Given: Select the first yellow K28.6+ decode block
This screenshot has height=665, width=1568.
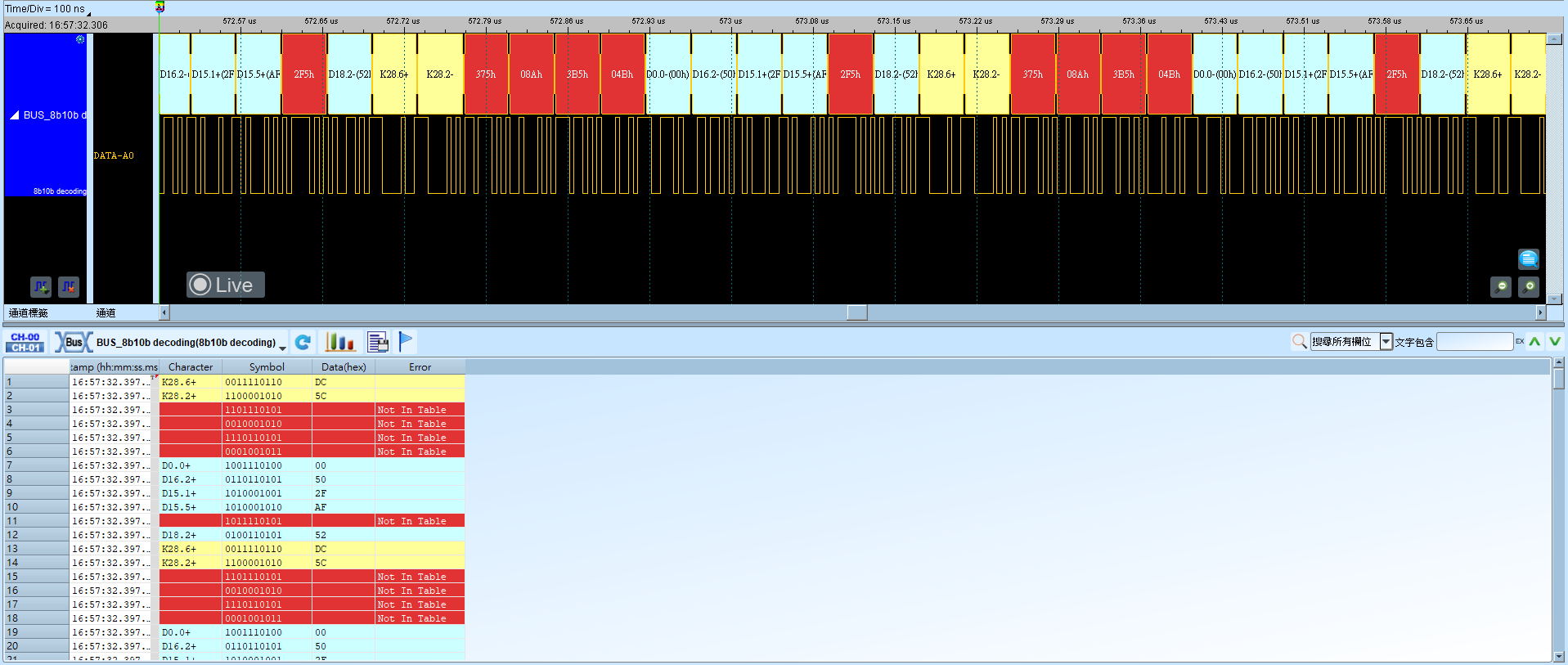Looking at the screenshot, I should [393, 74].
